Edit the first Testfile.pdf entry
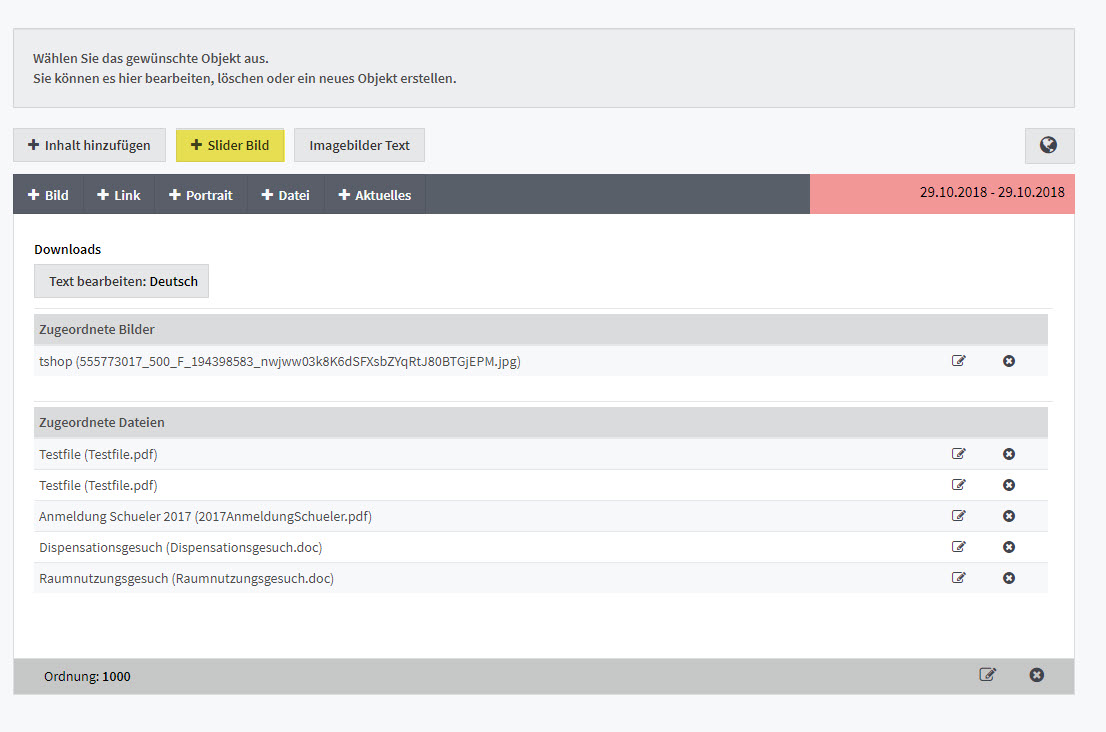This screenshot has width=1106, height=732. [x=959, y=454]
